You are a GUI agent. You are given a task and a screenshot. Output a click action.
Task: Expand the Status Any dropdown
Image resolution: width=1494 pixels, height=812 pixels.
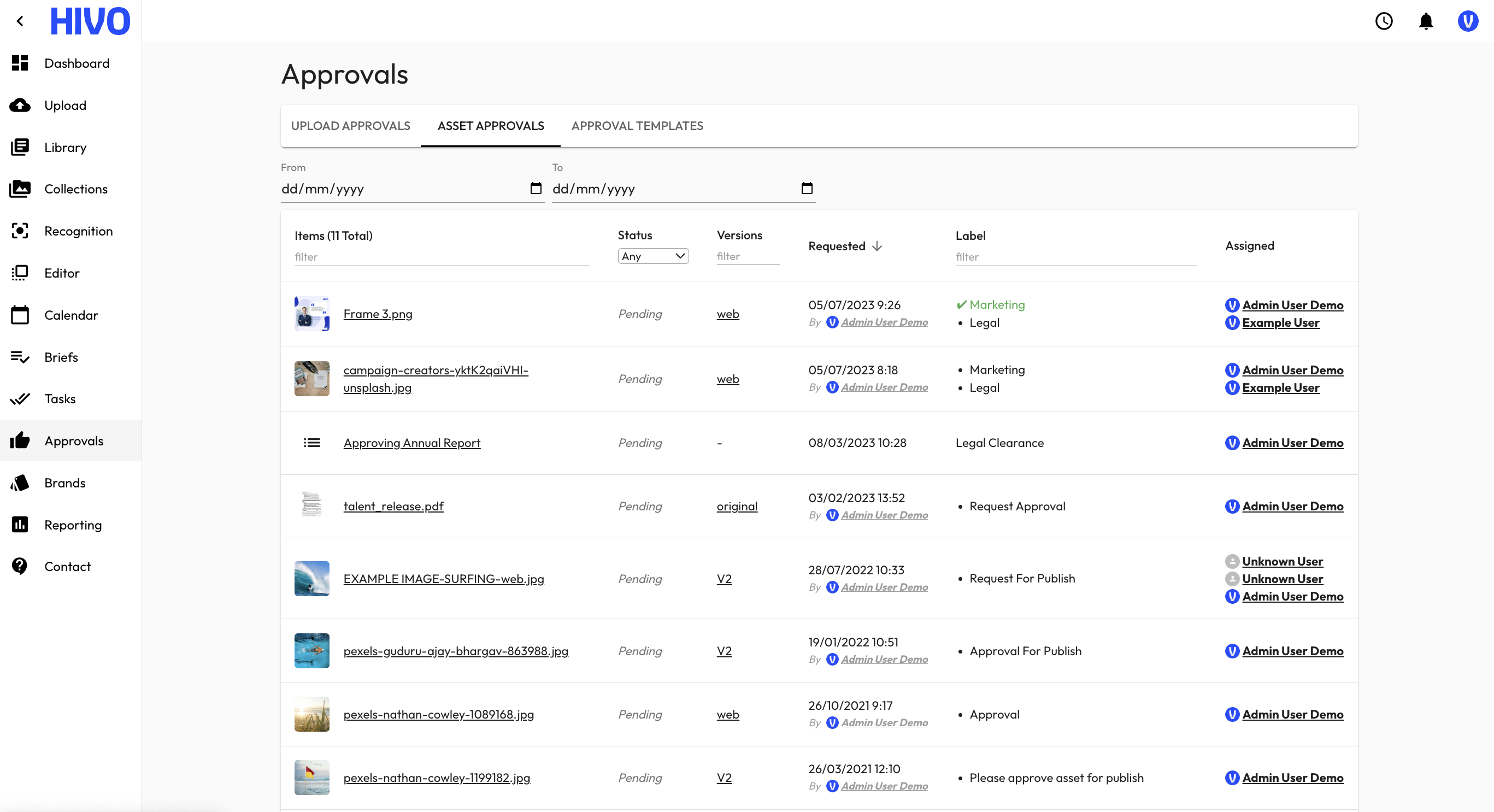click(x=653, y=256)
